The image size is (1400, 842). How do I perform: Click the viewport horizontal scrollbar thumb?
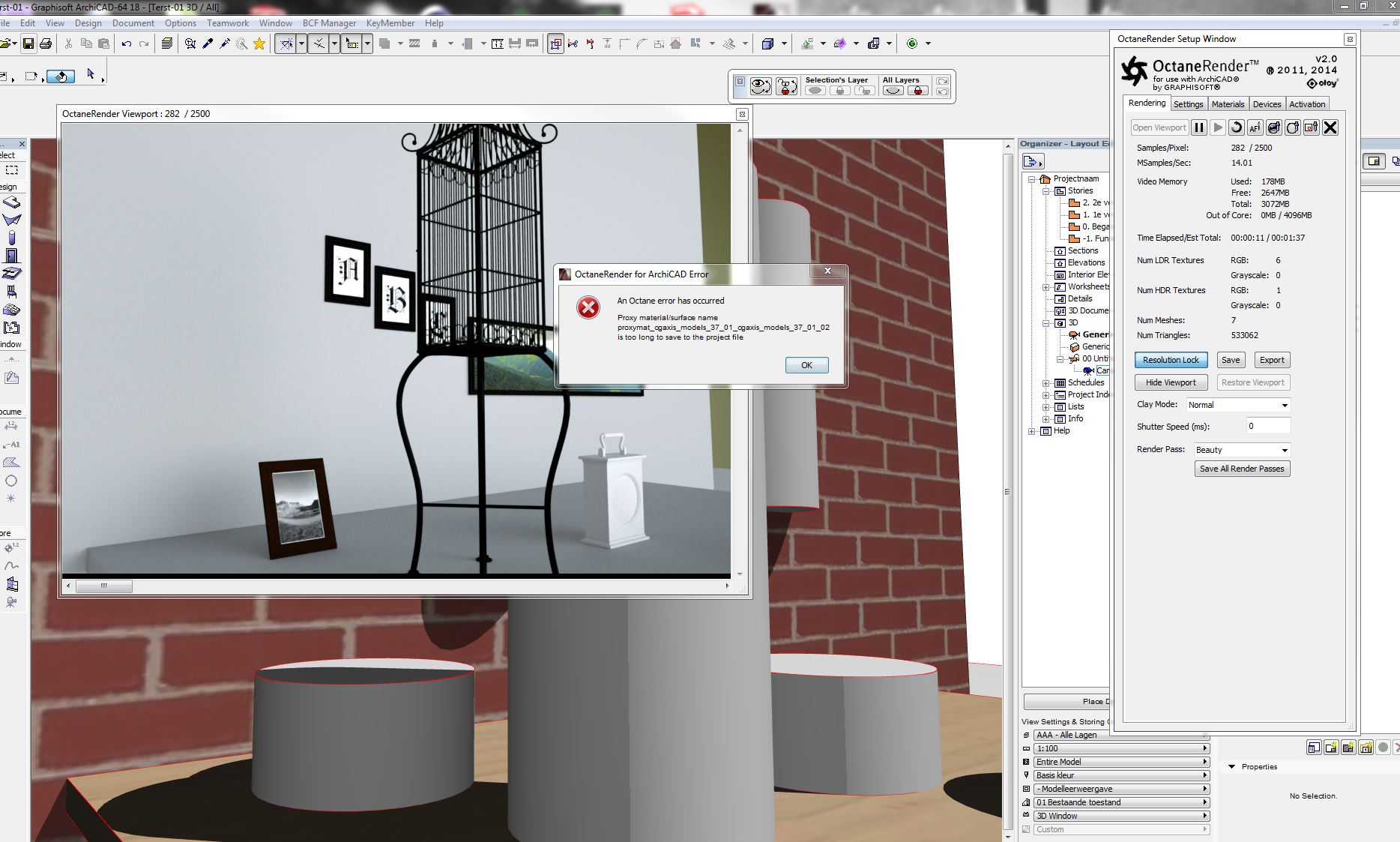pos(104,586)
